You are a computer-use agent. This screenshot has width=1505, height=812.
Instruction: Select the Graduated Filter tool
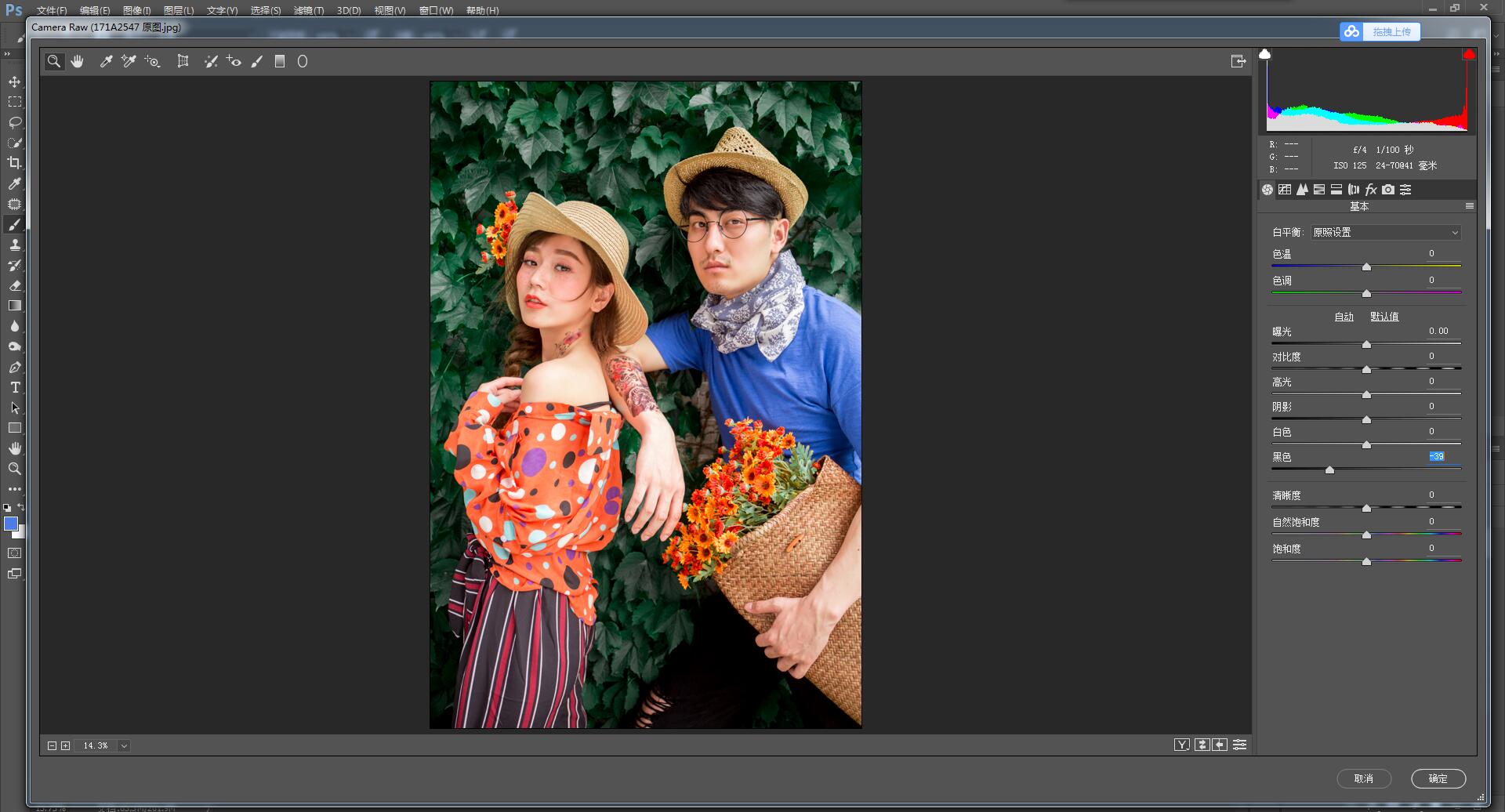(280, 61)
